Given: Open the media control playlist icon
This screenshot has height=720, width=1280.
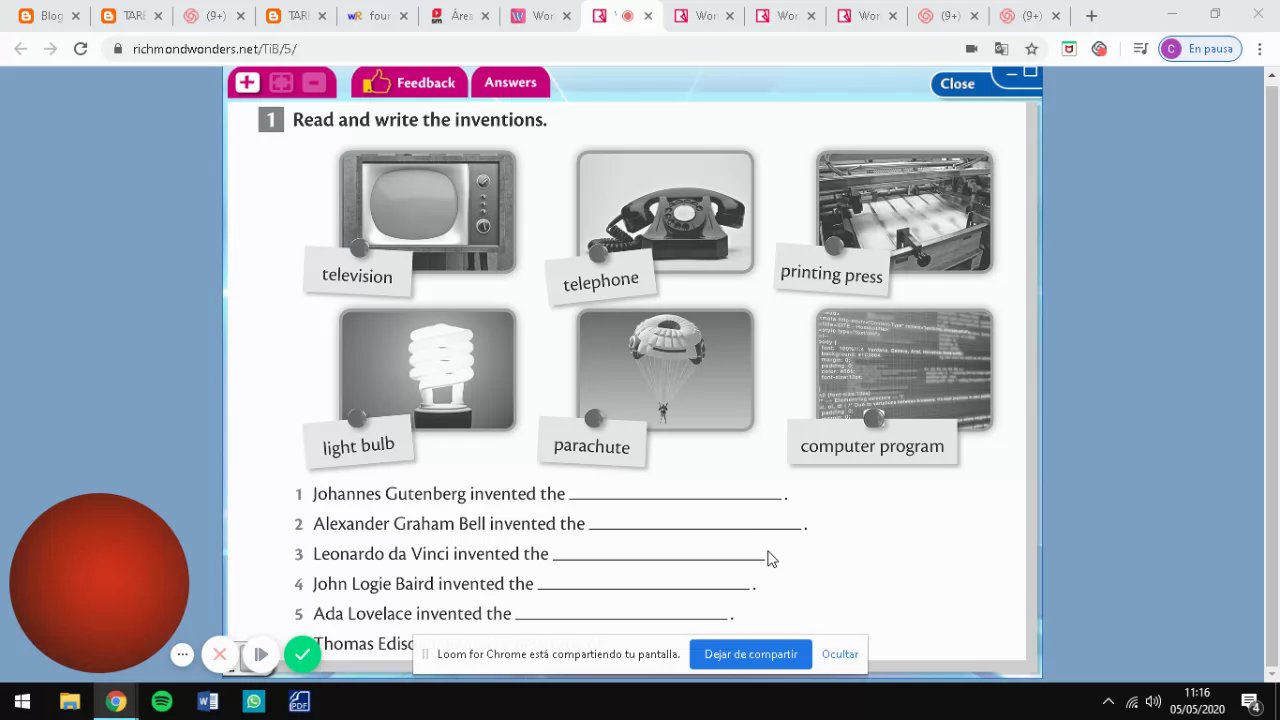Looking at the screenshot, I should click(1140, 48).
